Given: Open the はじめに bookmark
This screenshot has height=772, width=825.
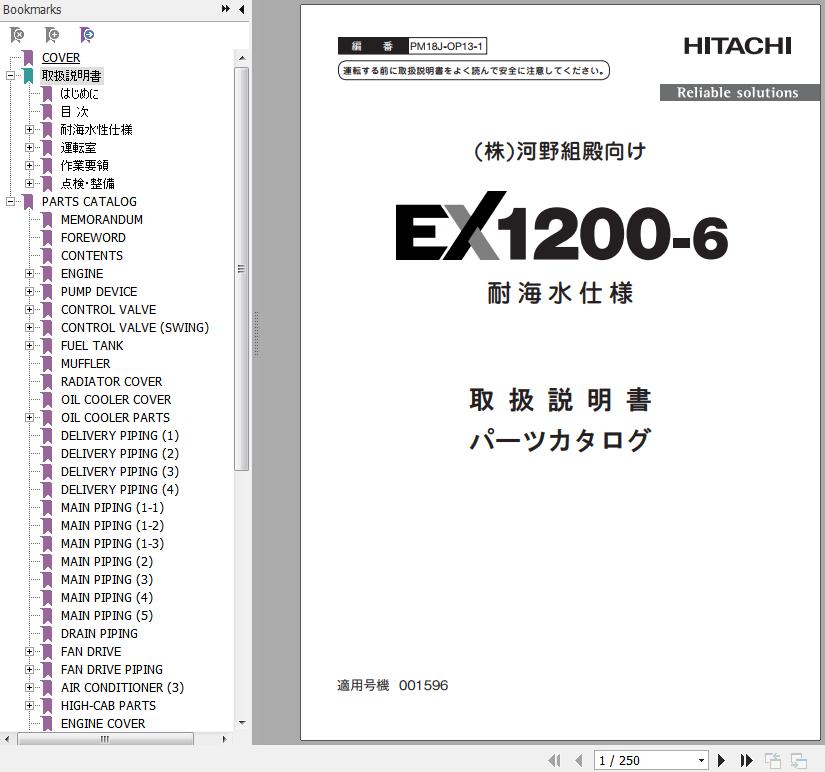Looking at the screenshot, I should [x=79, y=94].
